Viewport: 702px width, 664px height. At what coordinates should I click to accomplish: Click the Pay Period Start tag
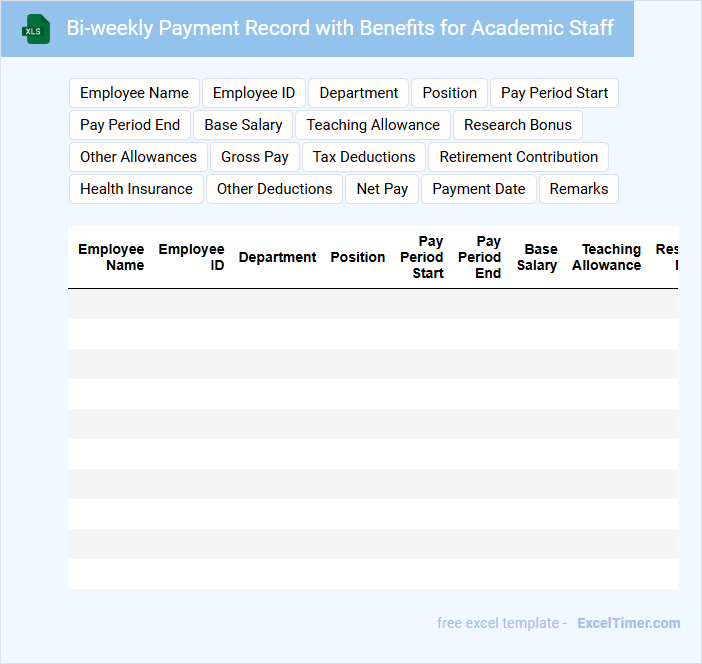(554, 93)
